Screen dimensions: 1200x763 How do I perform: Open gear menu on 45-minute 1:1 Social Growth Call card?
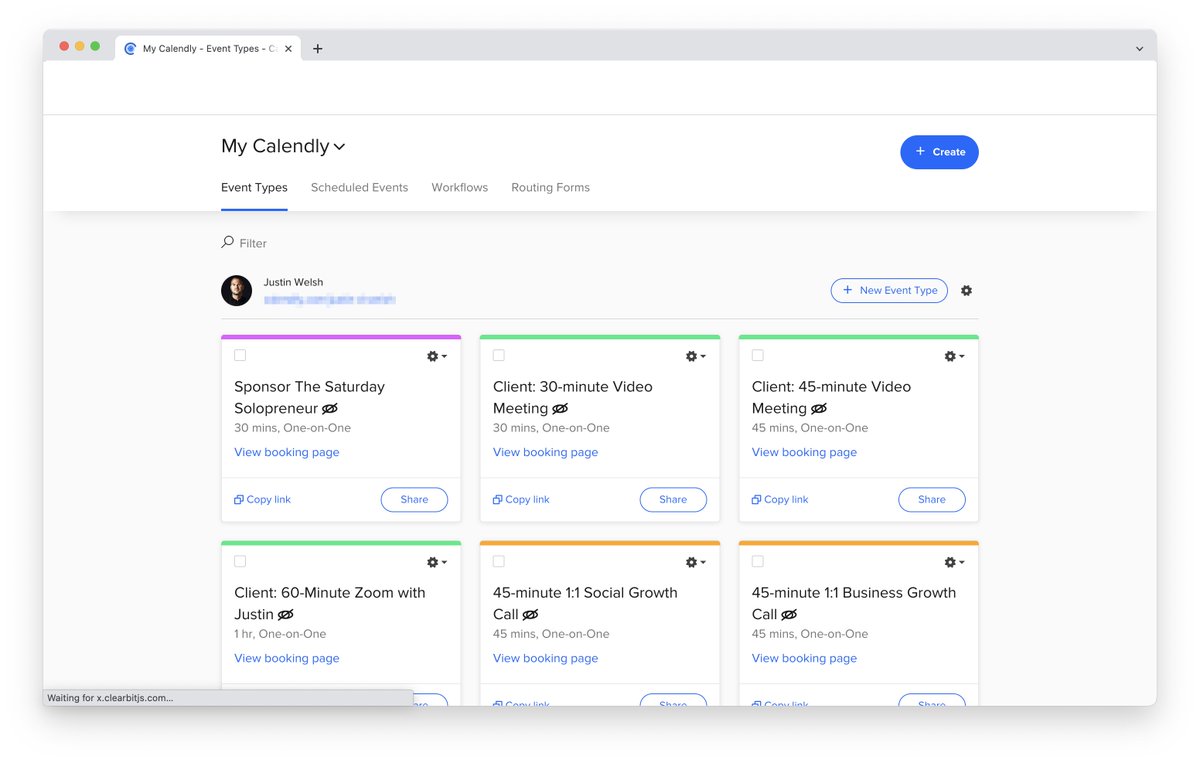coord(696,562)
